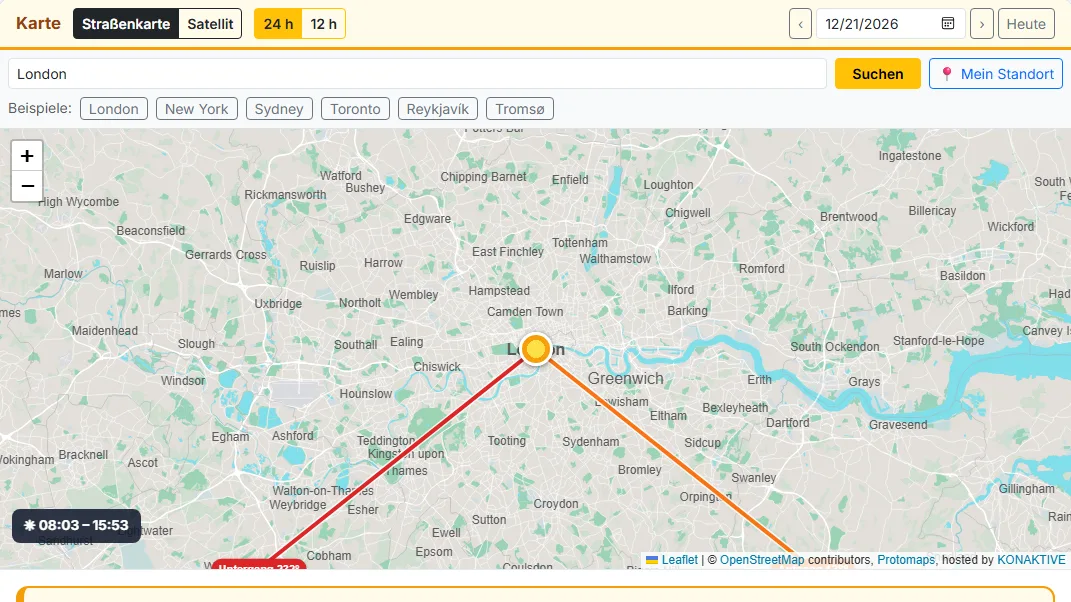Click the Romford label on map
The height and width of the screenshot is (602, 1071).
coord(761,269)
